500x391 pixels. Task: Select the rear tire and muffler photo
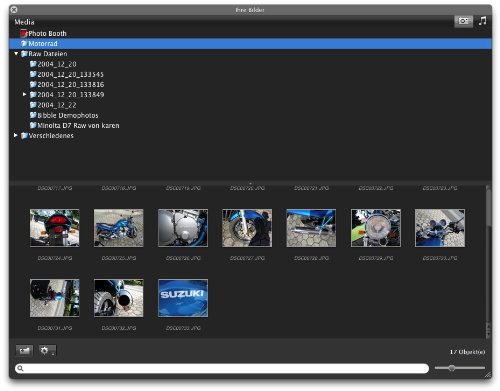point(119,298)
